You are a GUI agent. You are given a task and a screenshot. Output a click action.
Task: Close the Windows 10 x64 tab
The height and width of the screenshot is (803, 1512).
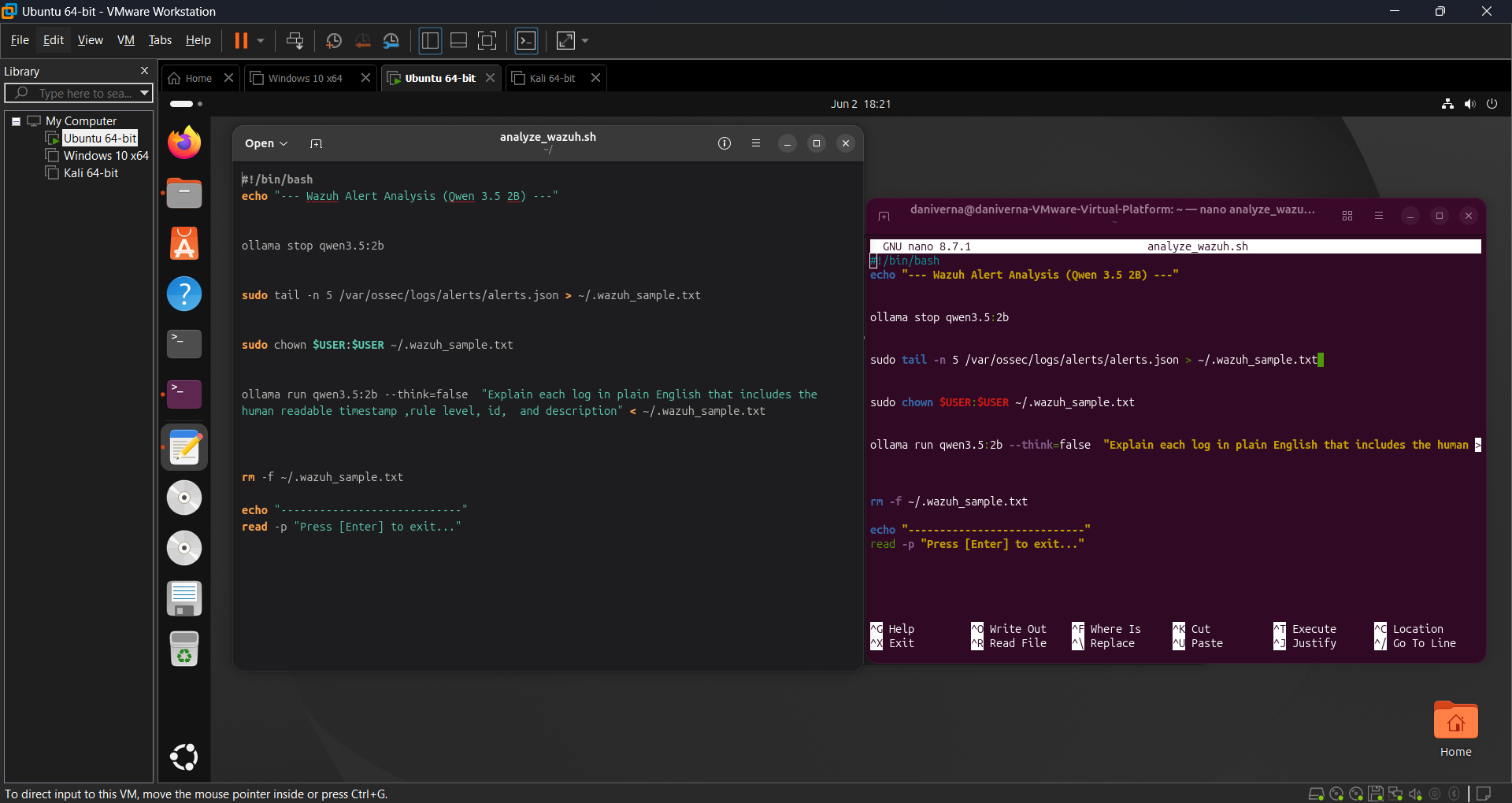tap(365, 78)
